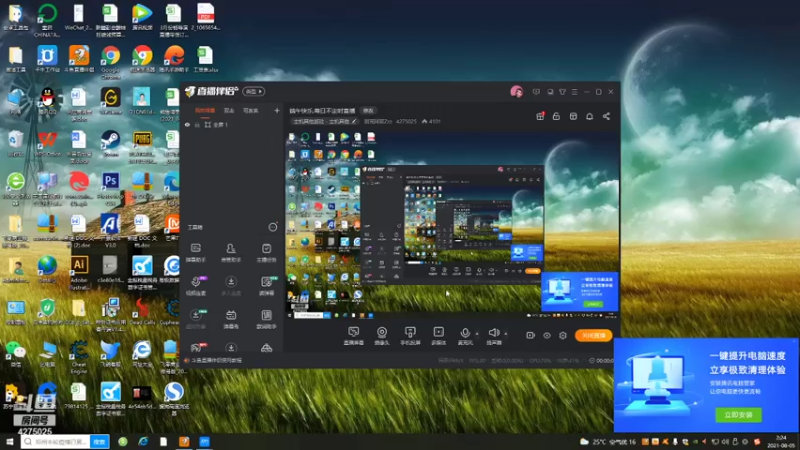Click blue search button in taskbar
Viewport: 800px width, 450px height.
[x=99, y=441]
